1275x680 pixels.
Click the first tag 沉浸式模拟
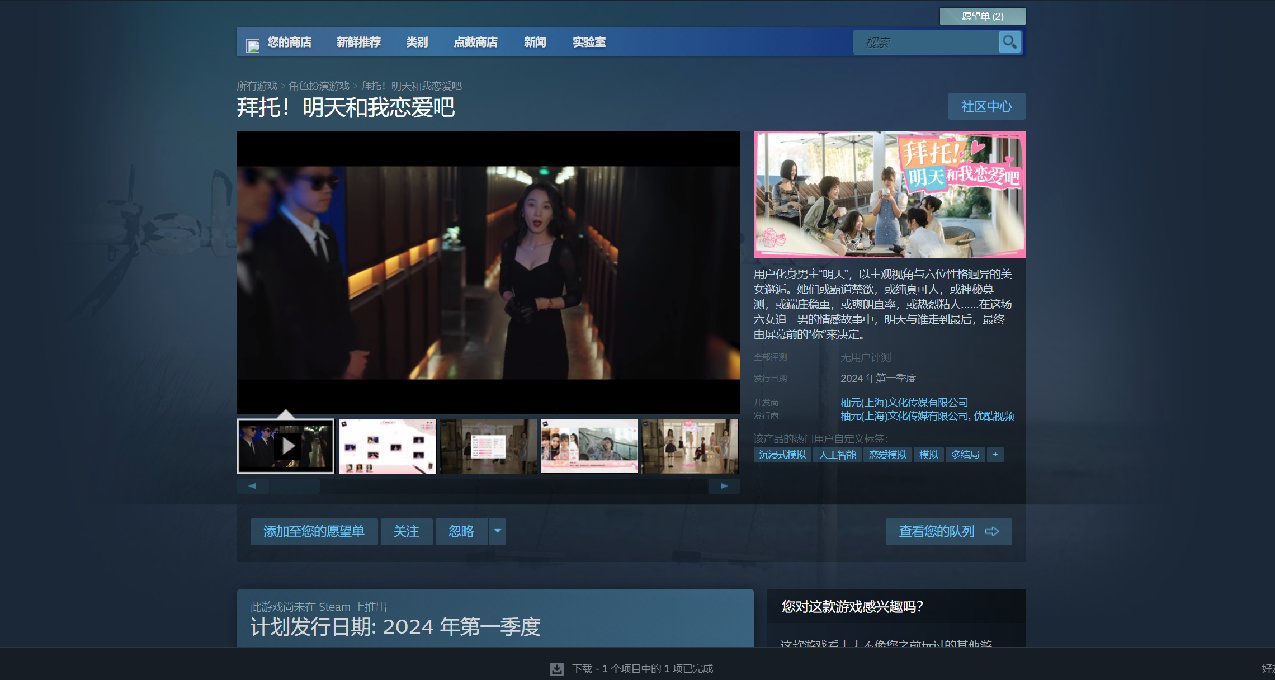tap(782, 454)
